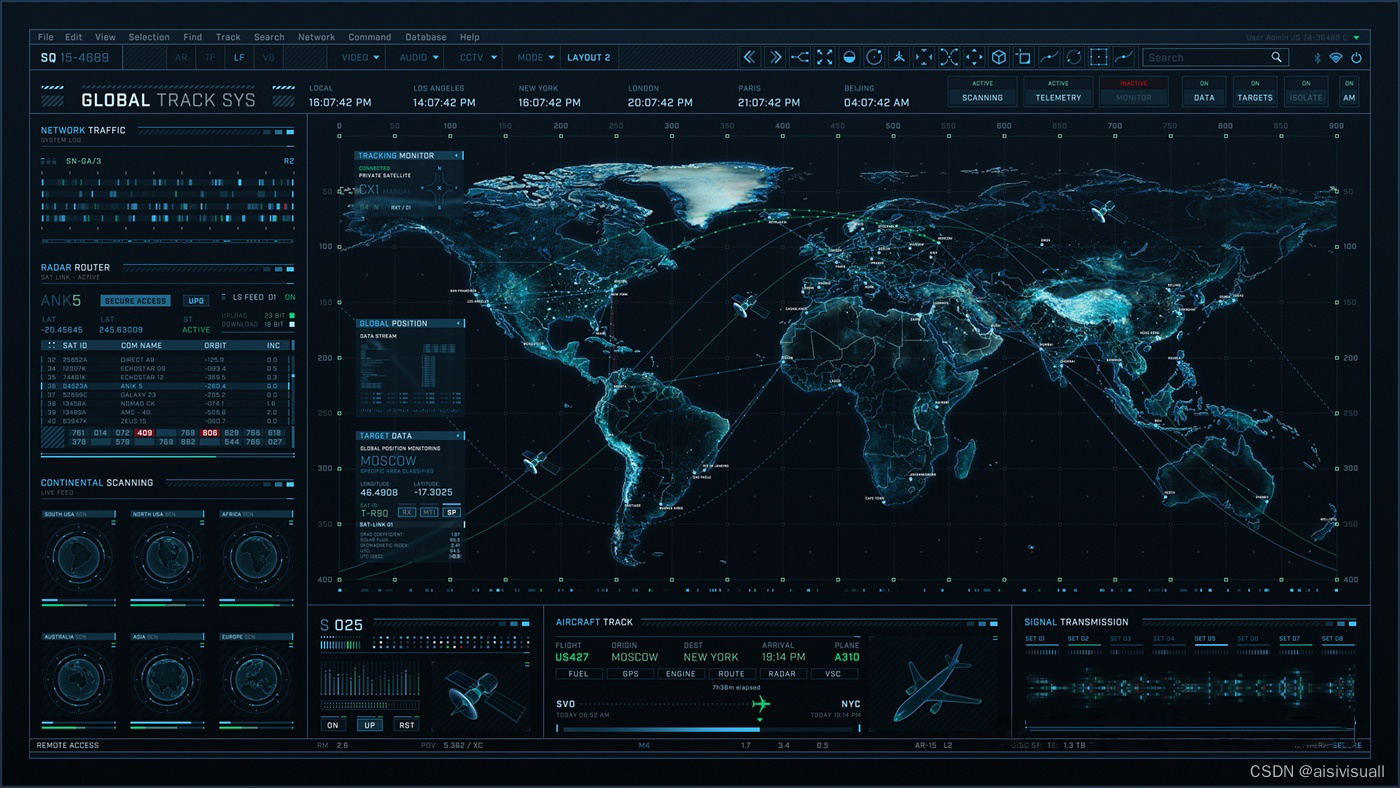Open the Track menu
This screenshot has width=1400, height=788.
click(228, 37)
